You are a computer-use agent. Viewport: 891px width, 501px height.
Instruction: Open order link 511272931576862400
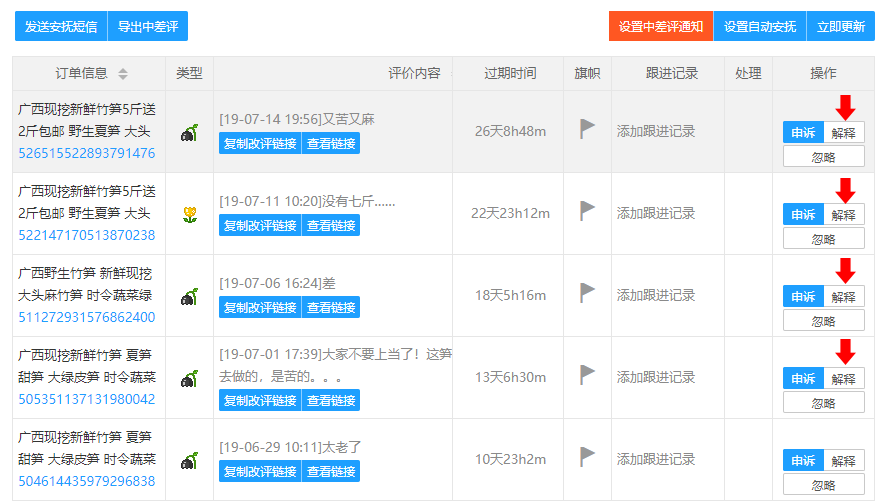pos(86,317)
